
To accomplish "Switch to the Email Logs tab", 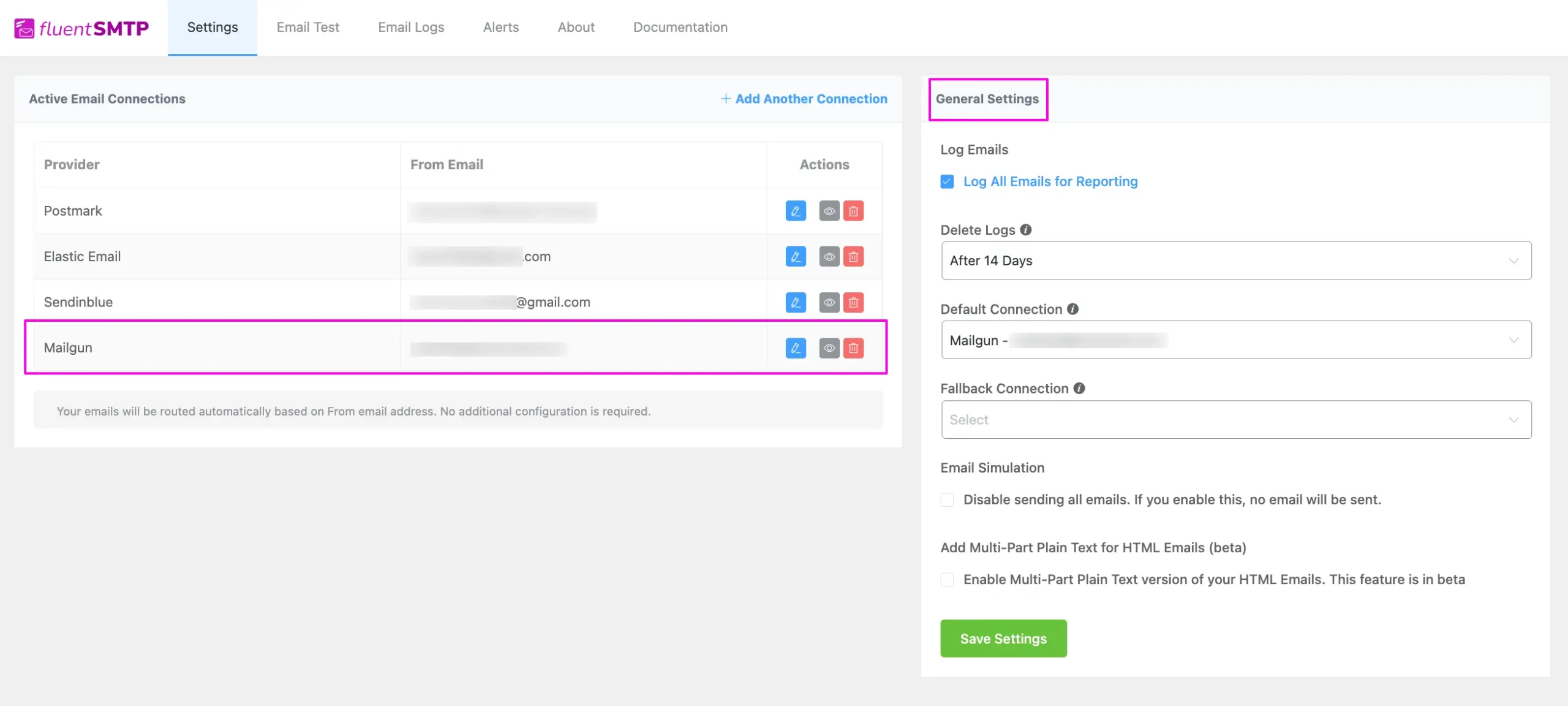I will (411, 28).
